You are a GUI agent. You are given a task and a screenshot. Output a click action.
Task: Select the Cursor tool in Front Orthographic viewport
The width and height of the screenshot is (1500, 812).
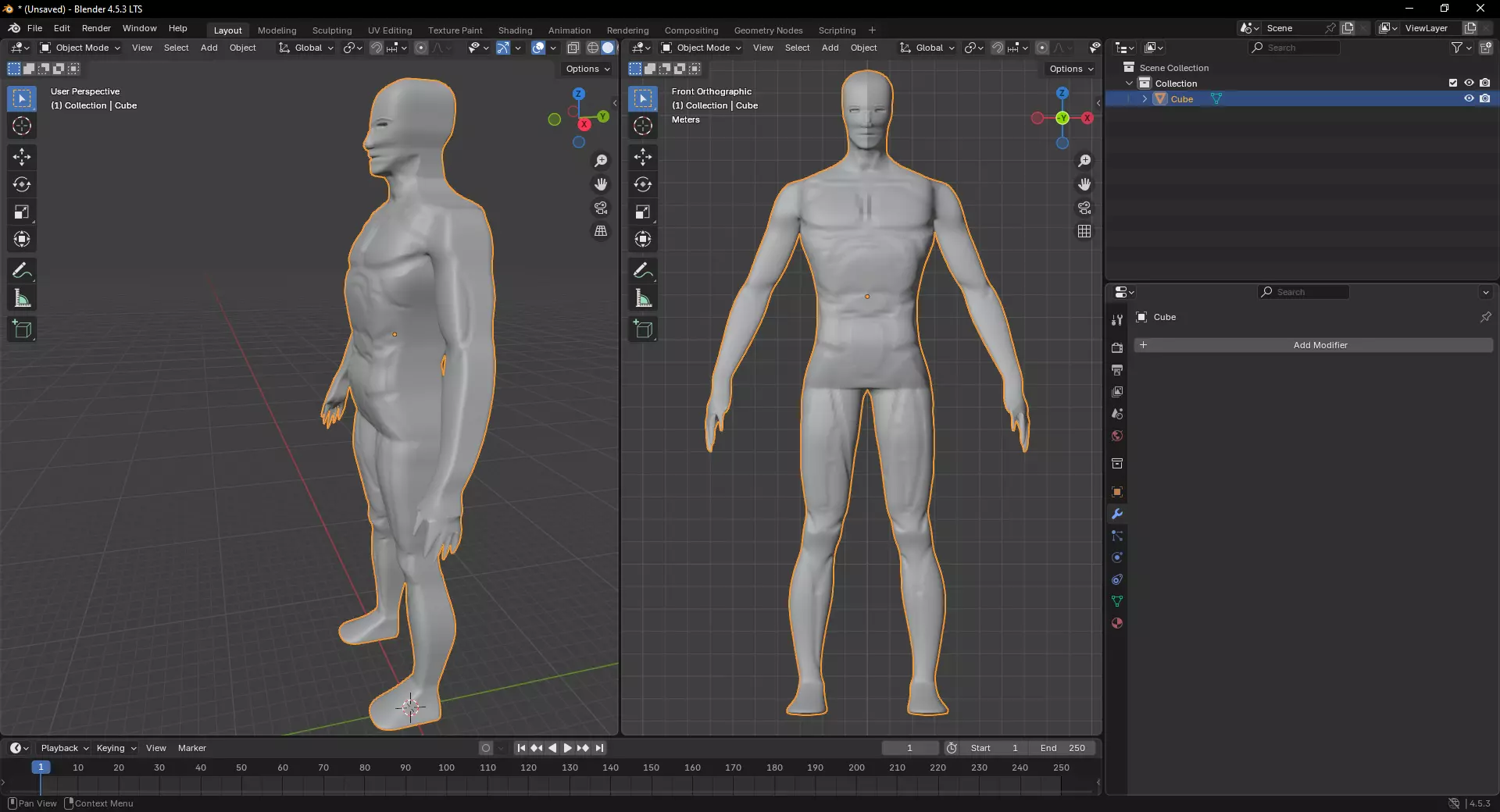pos(643,126)
